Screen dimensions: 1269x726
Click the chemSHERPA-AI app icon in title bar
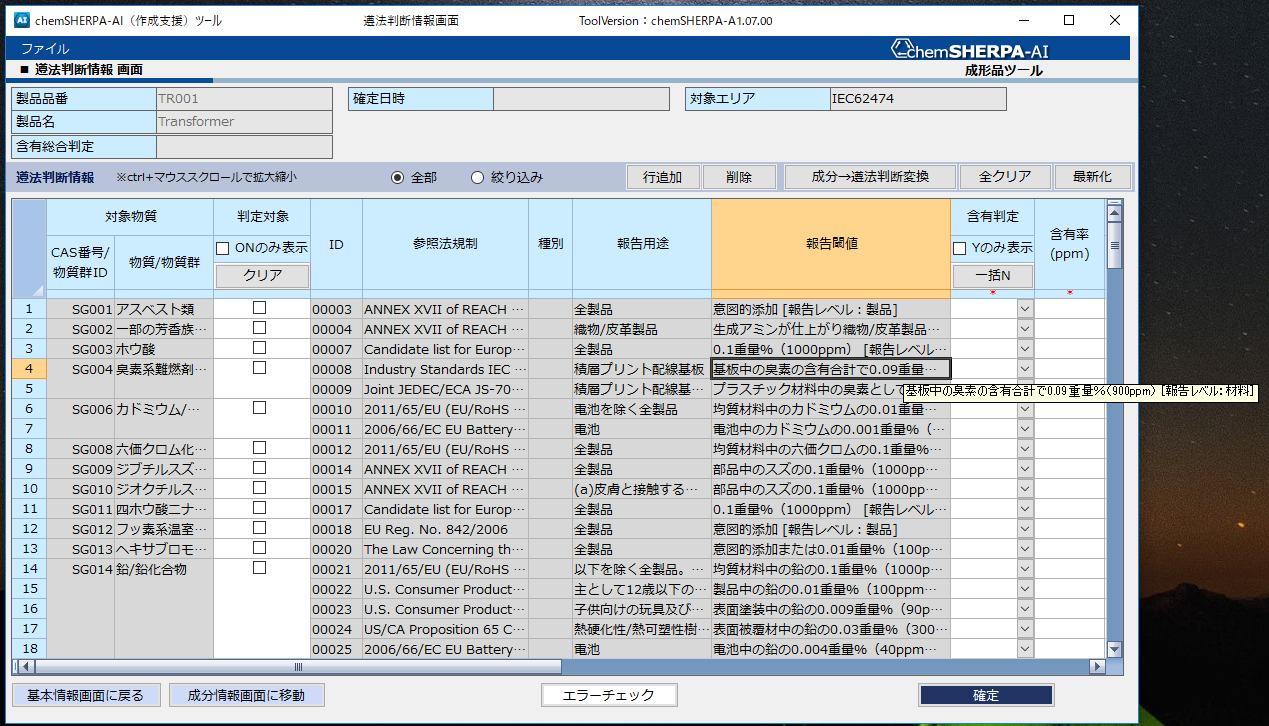click(x=23, y=20)
